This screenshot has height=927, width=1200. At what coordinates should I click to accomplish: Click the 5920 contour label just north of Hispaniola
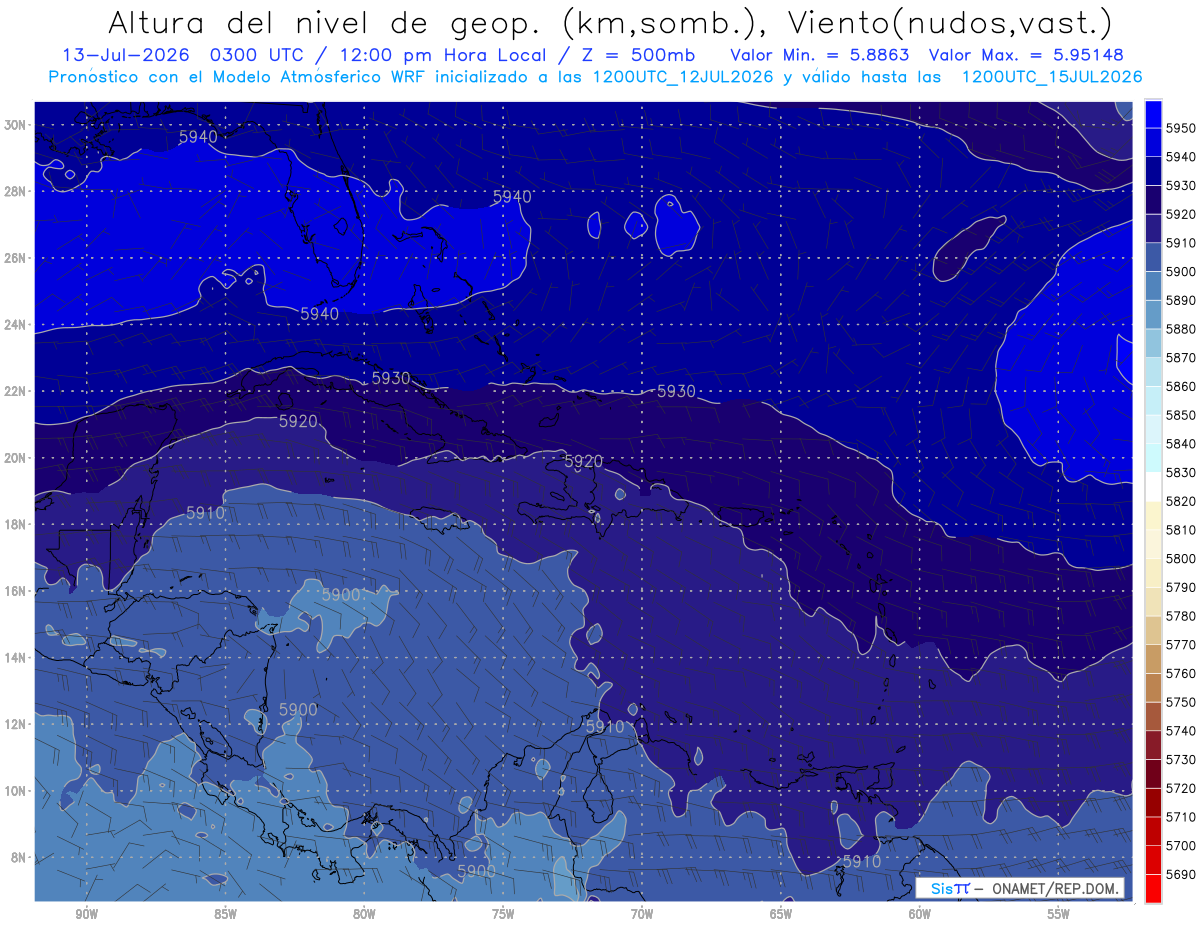click(x=584, y=461)
